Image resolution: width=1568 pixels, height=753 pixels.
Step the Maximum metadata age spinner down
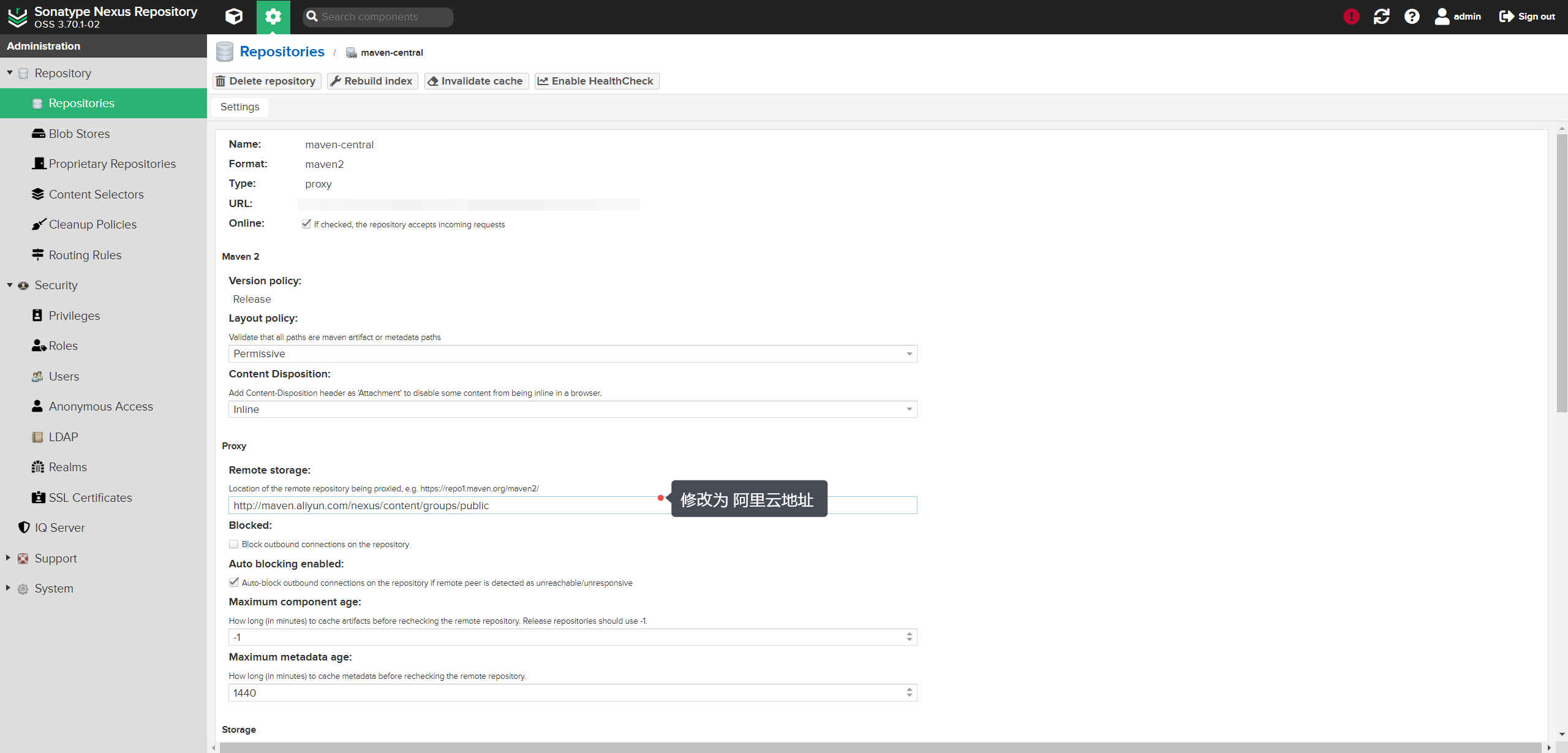[909, 696]
